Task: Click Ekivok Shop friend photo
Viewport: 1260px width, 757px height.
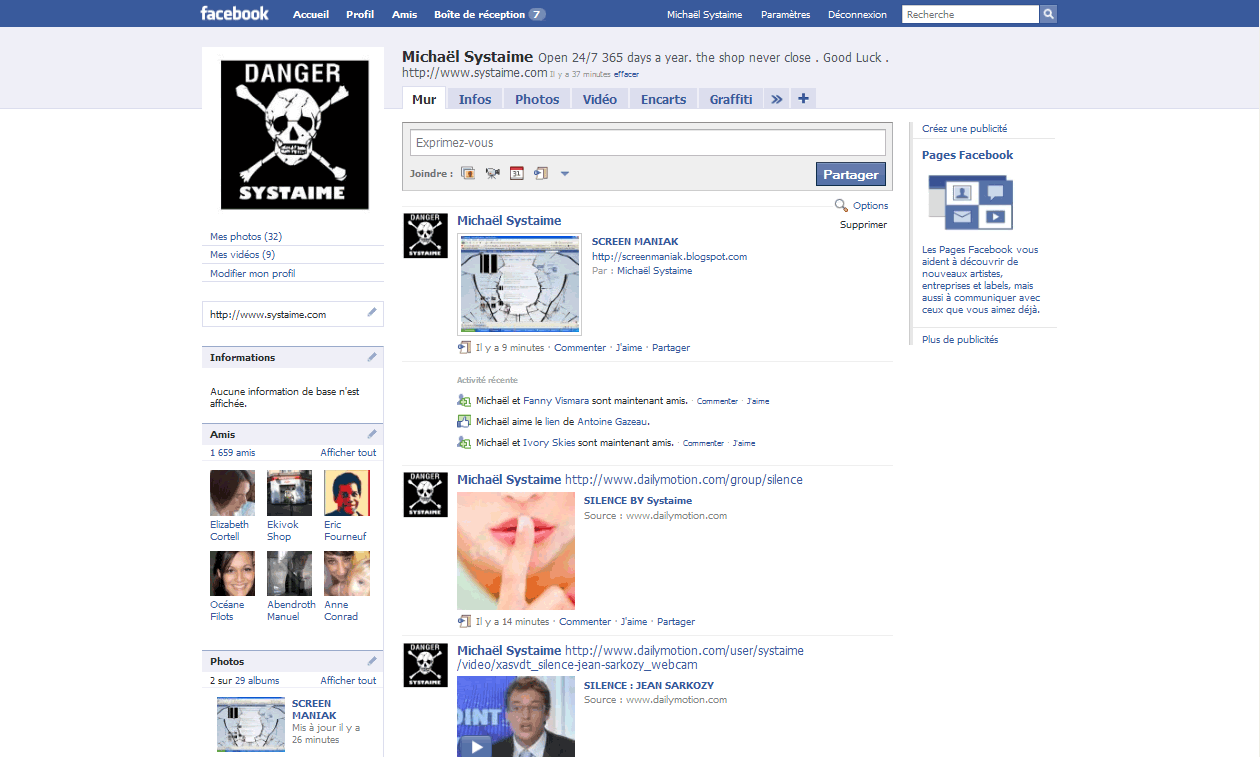Action: pos(289,493)
